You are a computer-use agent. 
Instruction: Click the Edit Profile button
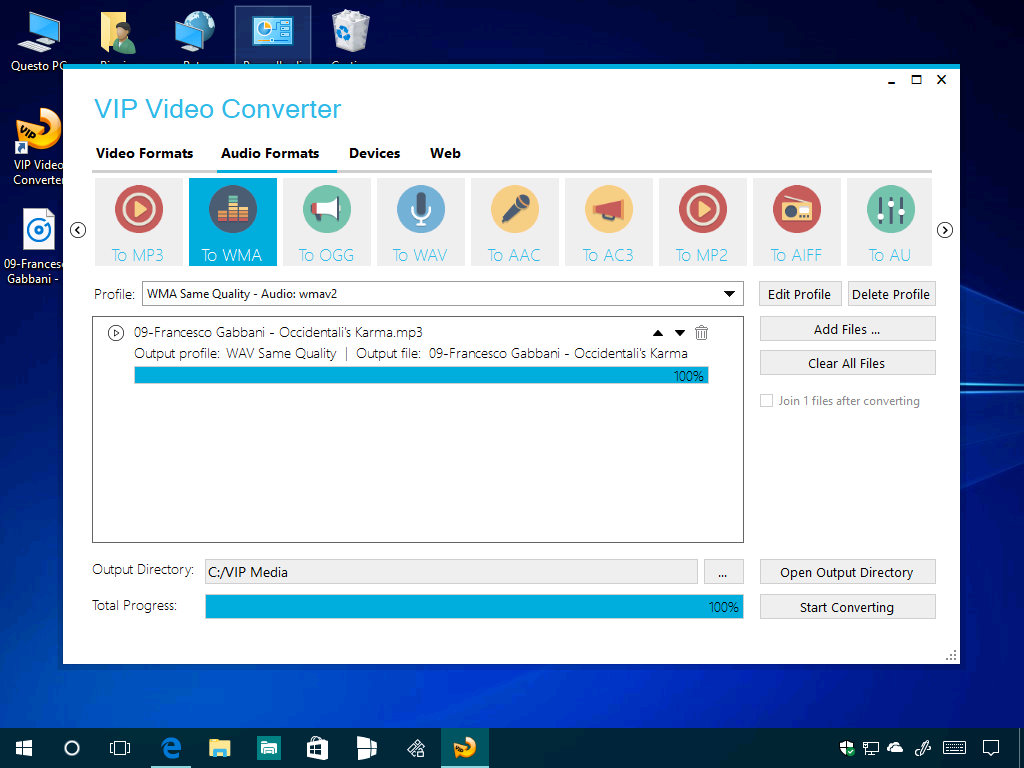(799, 294)
